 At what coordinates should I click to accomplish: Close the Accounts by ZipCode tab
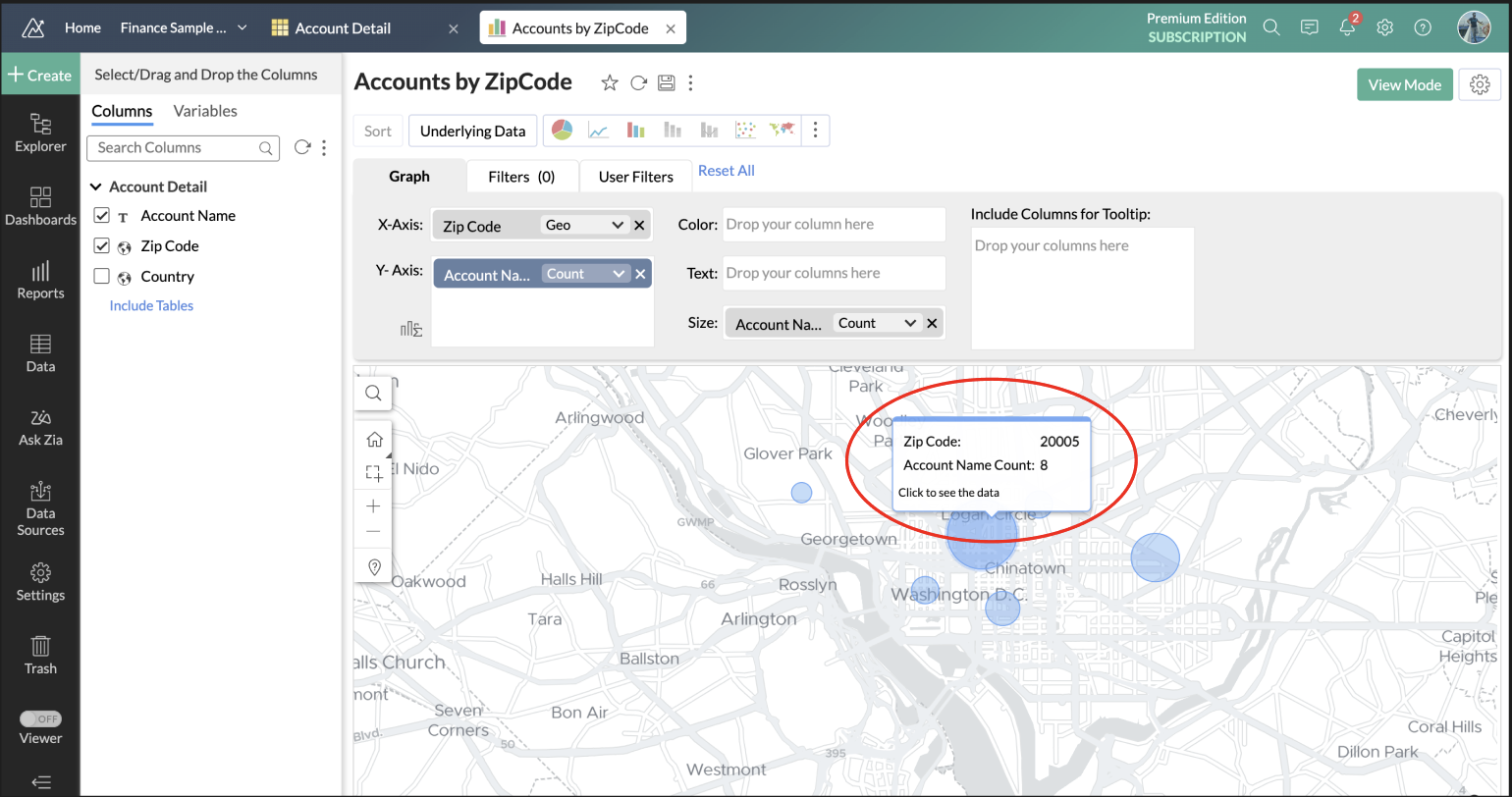[671, 28]
